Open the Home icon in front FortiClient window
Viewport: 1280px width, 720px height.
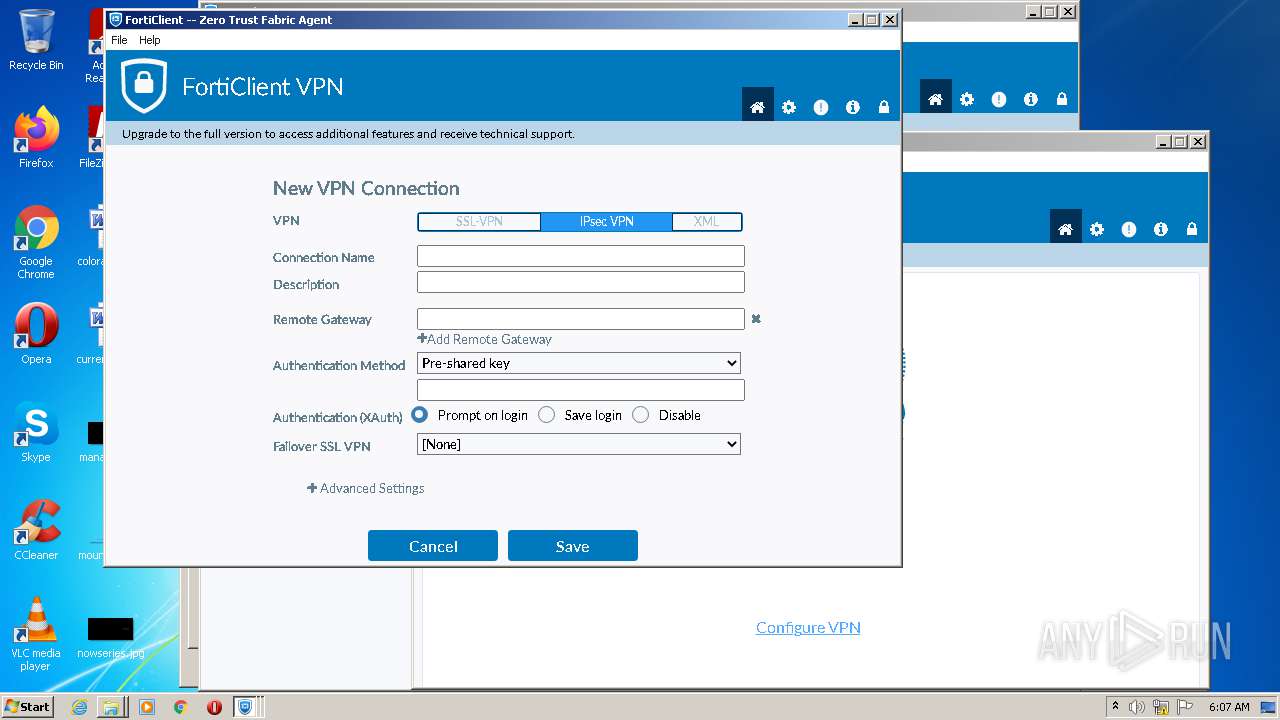(757, 107)
